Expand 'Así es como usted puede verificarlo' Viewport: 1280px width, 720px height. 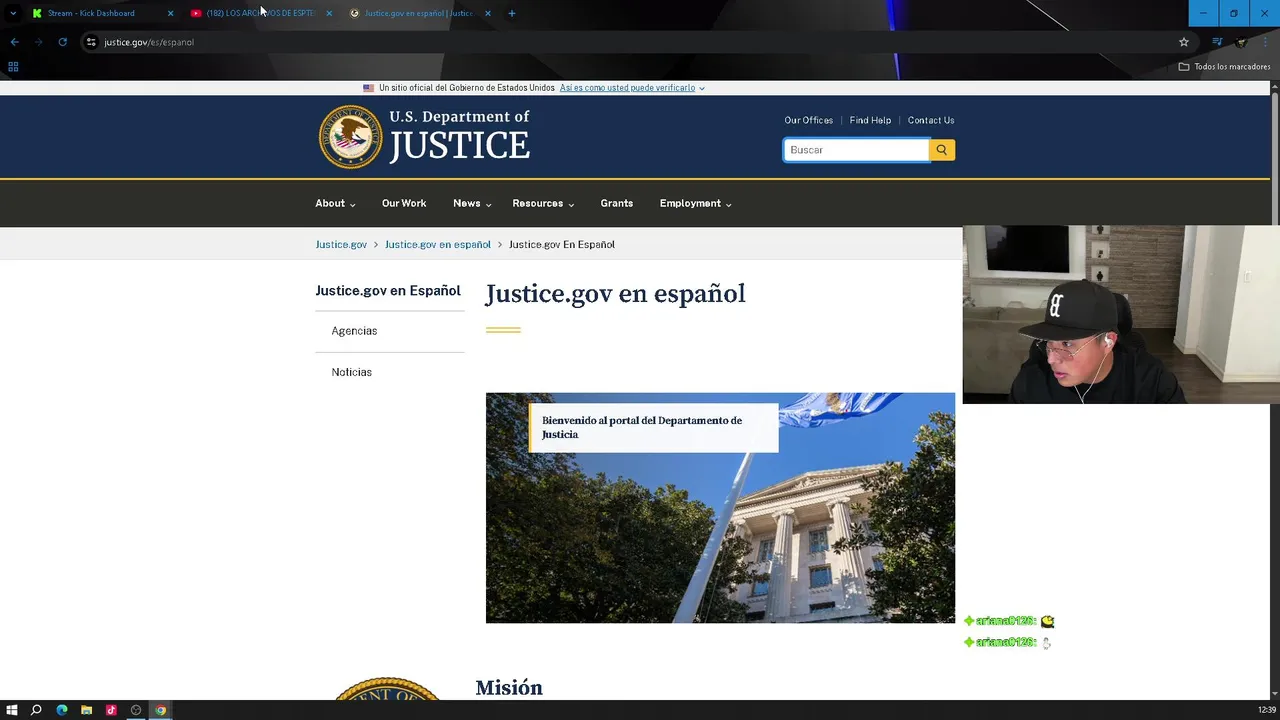pos(632,88)
